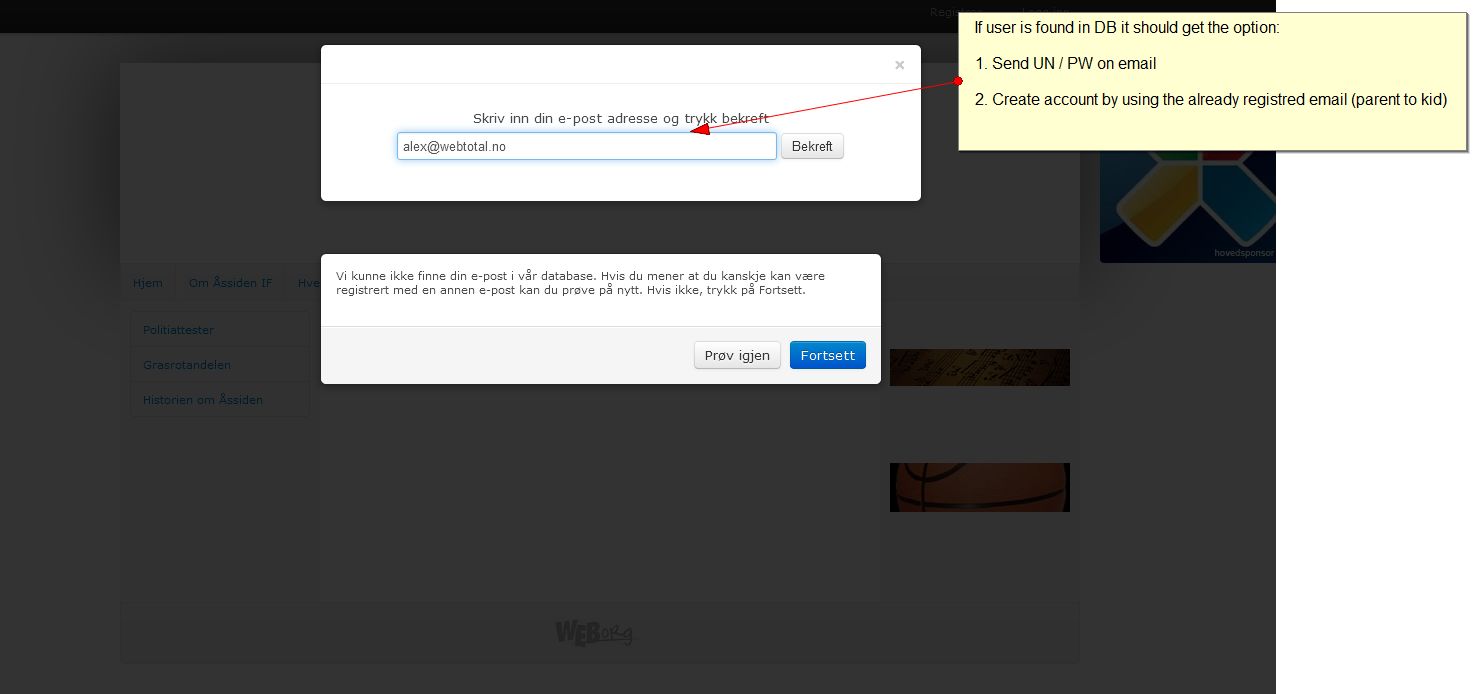Click the blue Fortsett button

[827, 355]
